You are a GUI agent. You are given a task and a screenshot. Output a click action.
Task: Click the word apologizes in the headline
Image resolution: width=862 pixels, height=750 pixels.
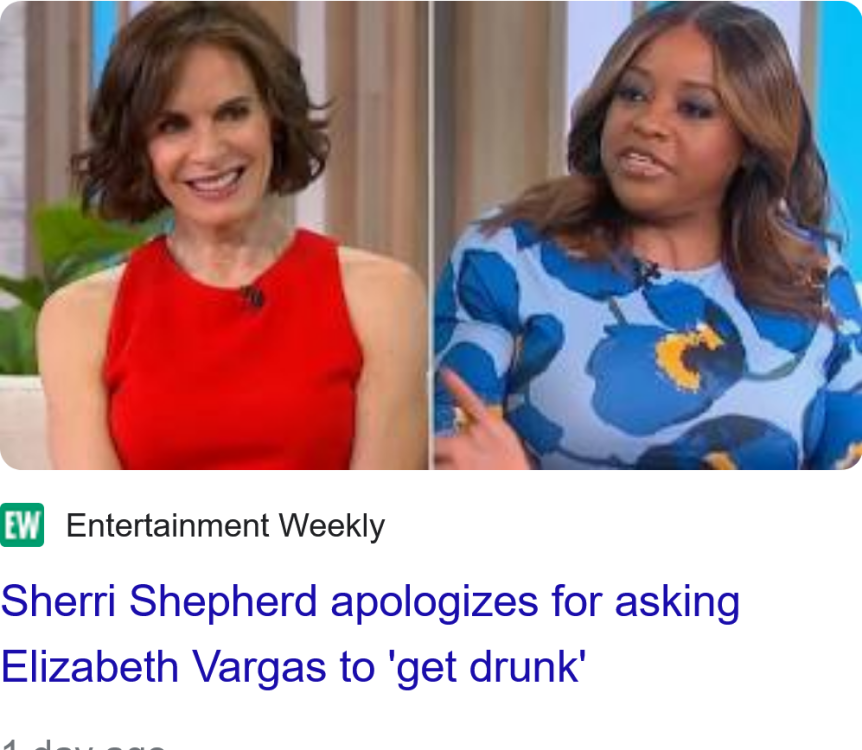coord(435,602)
